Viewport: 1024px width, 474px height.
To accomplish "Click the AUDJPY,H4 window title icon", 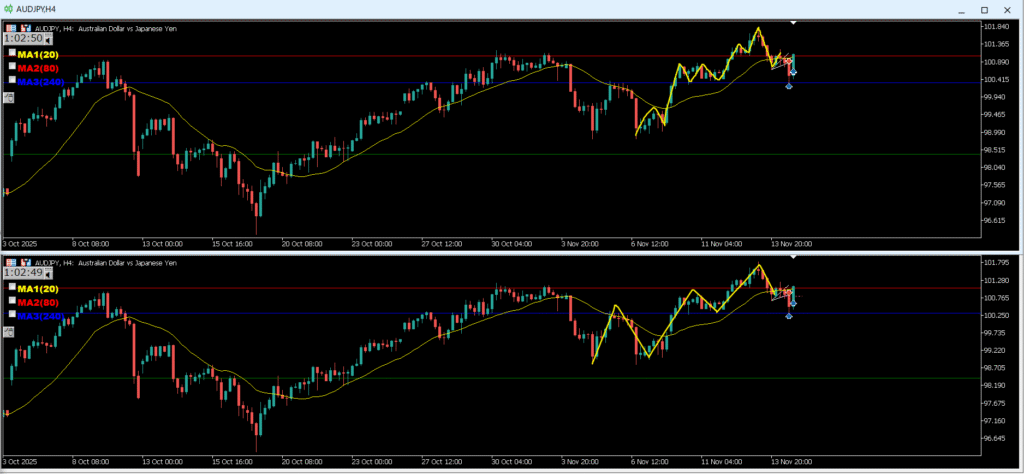I will pos(9,8).
